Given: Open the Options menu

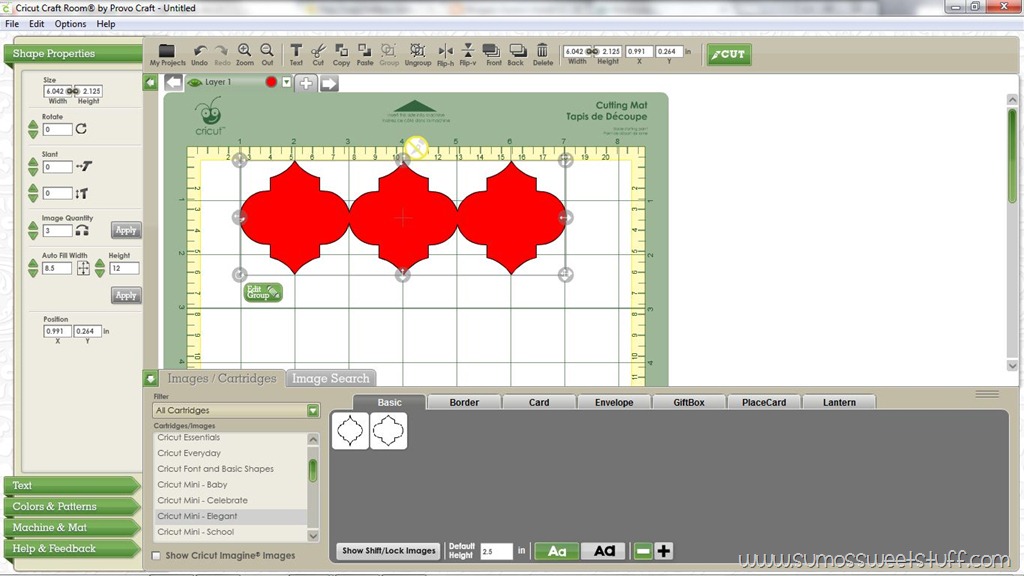Looking at the screenshot, I should click(x=70, y=24).
